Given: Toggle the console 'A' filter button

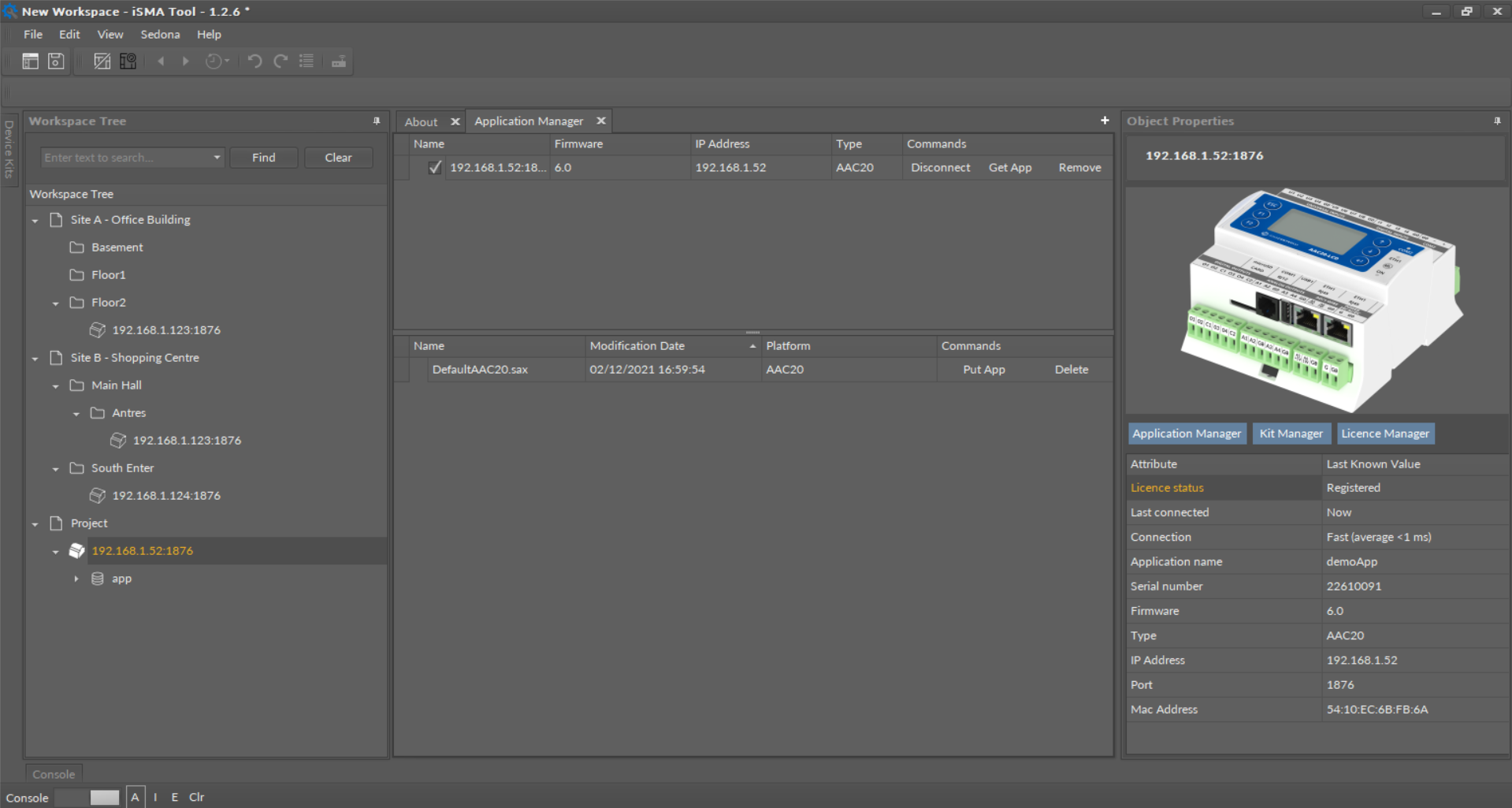Looking at the screenshot, I should [135, 797].
